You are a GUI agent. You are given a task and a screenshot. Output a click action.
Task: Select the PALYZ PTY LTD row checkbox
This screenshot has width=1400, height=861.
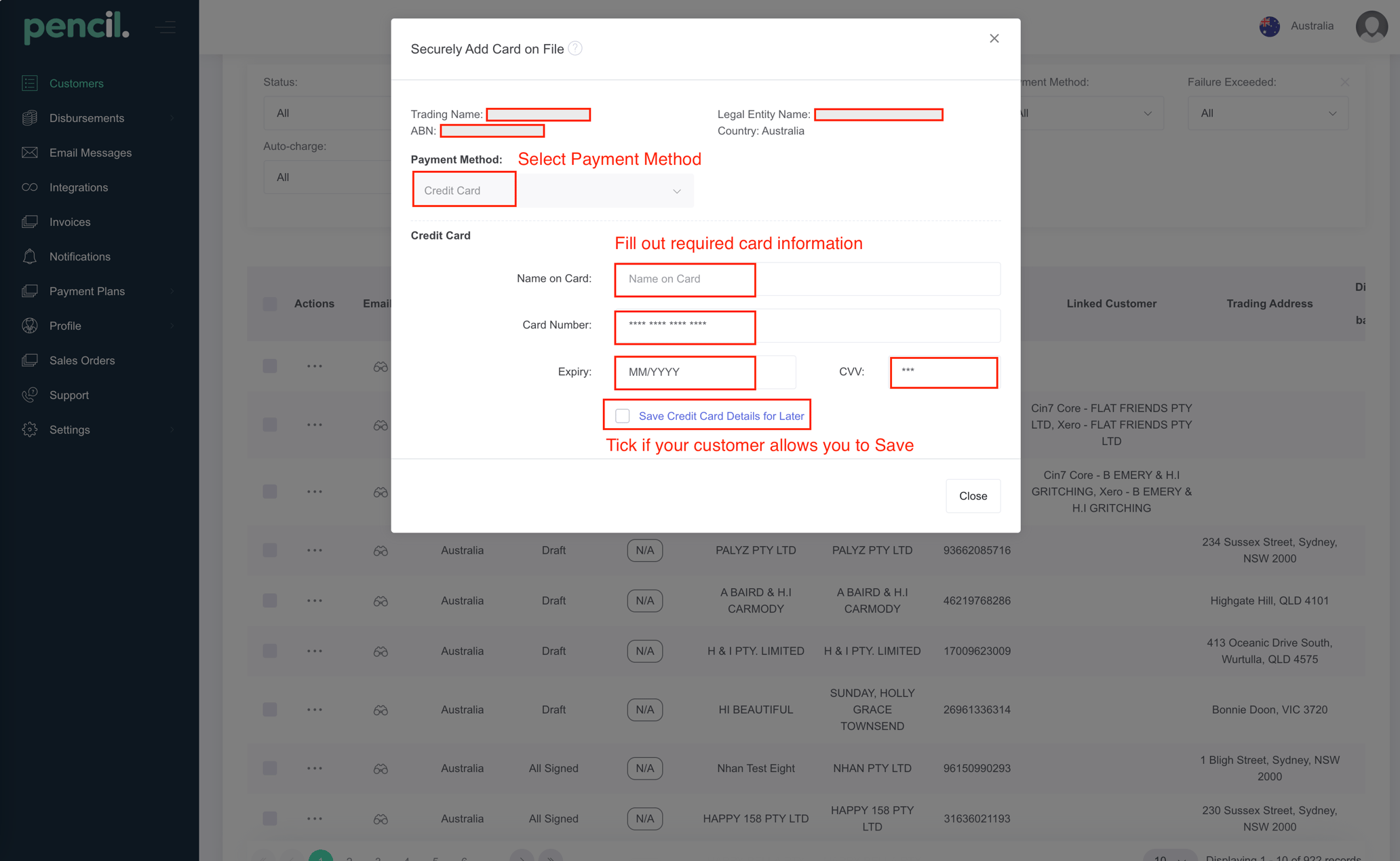[270, 550]
